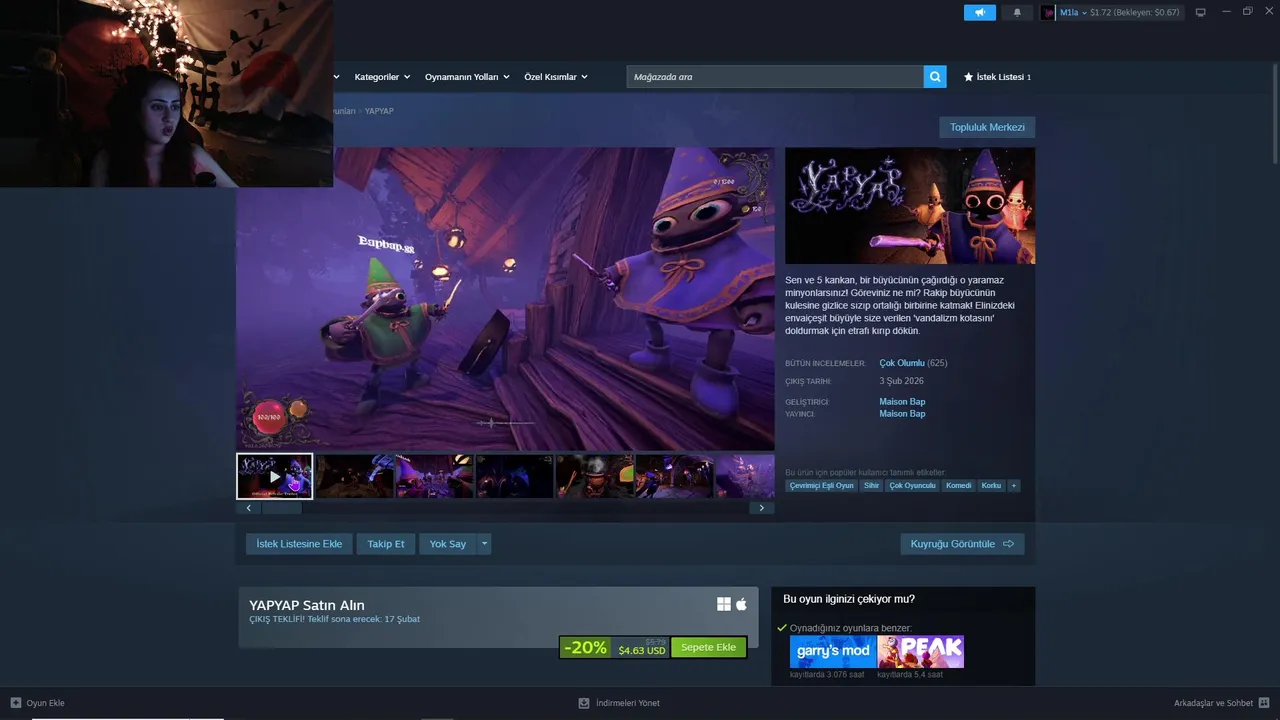Click the media strip horizontal scrollbar handle

[281, 508]
